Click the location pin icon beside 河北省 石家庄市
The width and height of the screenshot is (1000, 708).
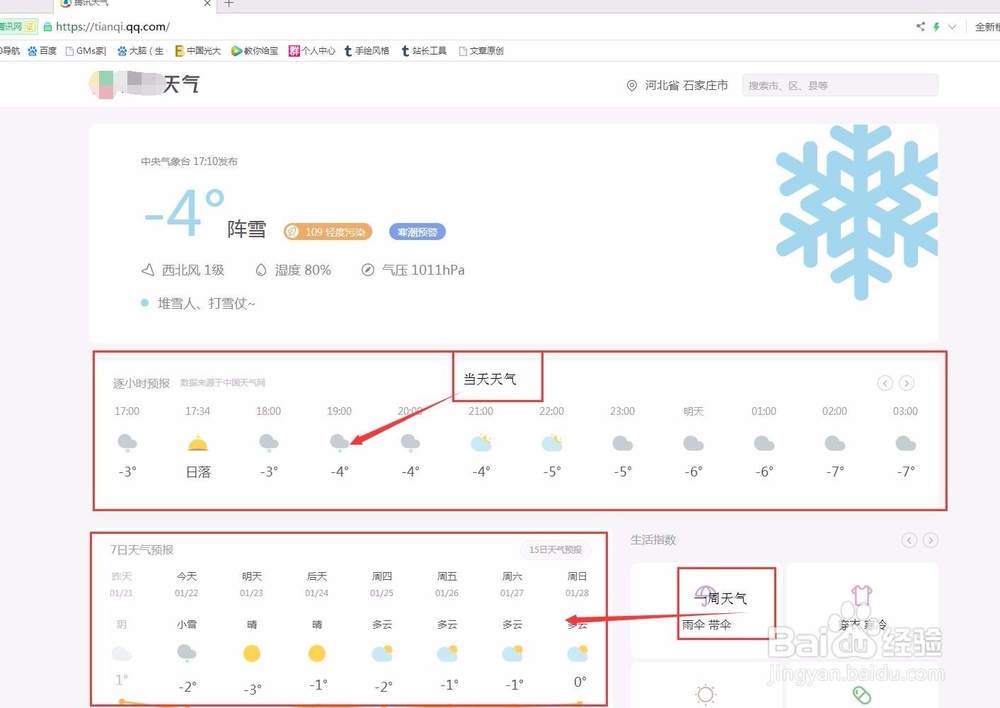pyautogui.click(x=630, y=85)
